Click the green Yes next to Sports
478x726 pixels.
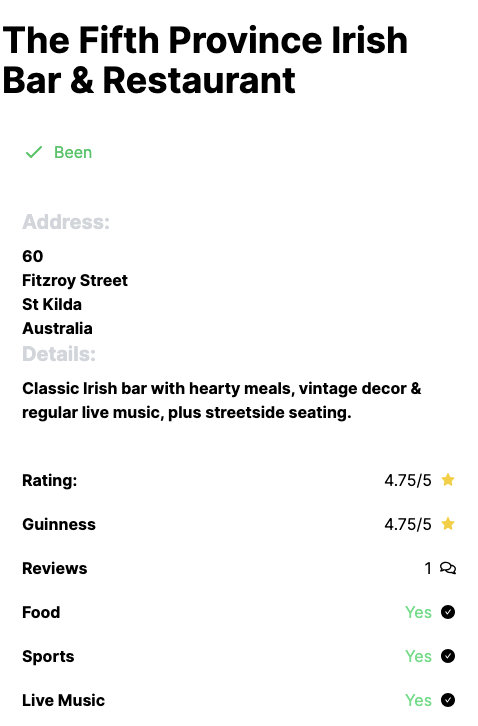(418, 656)
